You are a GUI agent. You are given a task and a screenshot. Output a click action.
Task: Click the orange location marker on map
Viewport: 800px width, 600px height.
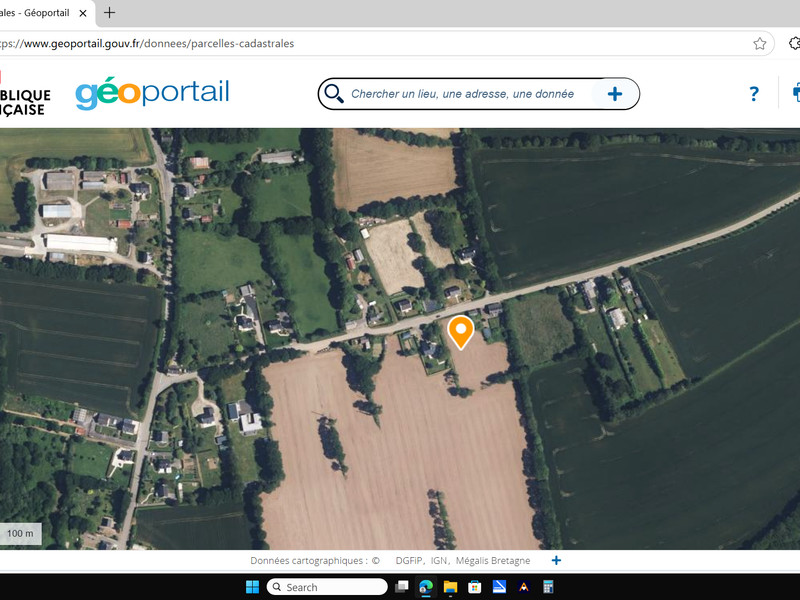coord(461,332)
